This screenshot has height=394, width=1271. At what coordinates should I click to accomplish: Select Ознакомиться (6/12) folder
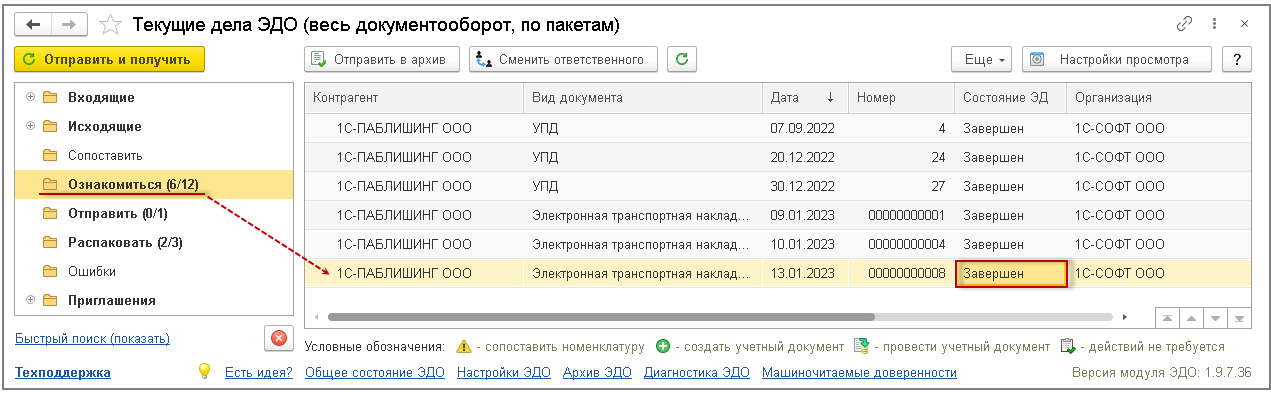click(133, 185)
